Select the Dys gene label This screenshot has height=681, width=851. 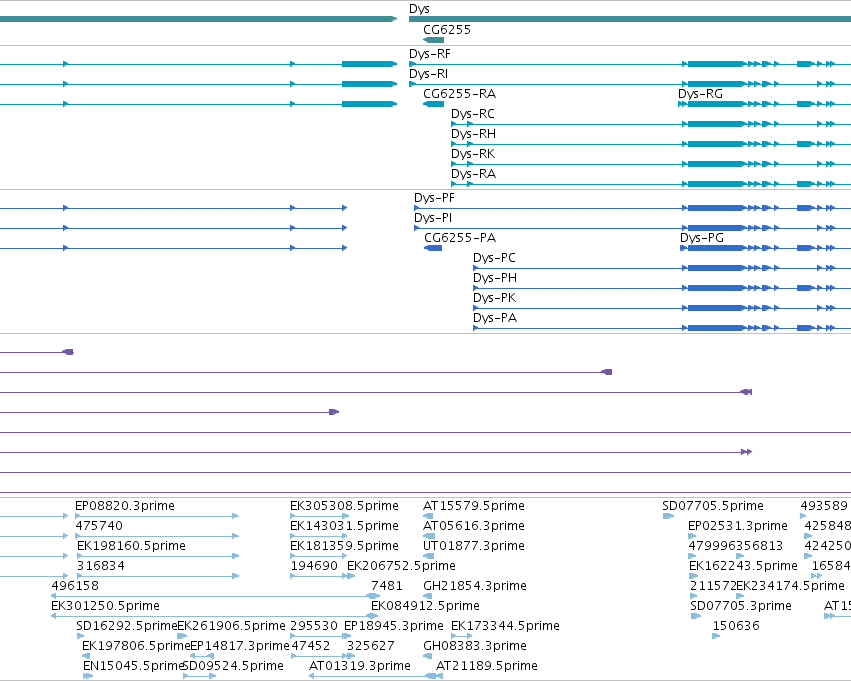tap(419, 9)
